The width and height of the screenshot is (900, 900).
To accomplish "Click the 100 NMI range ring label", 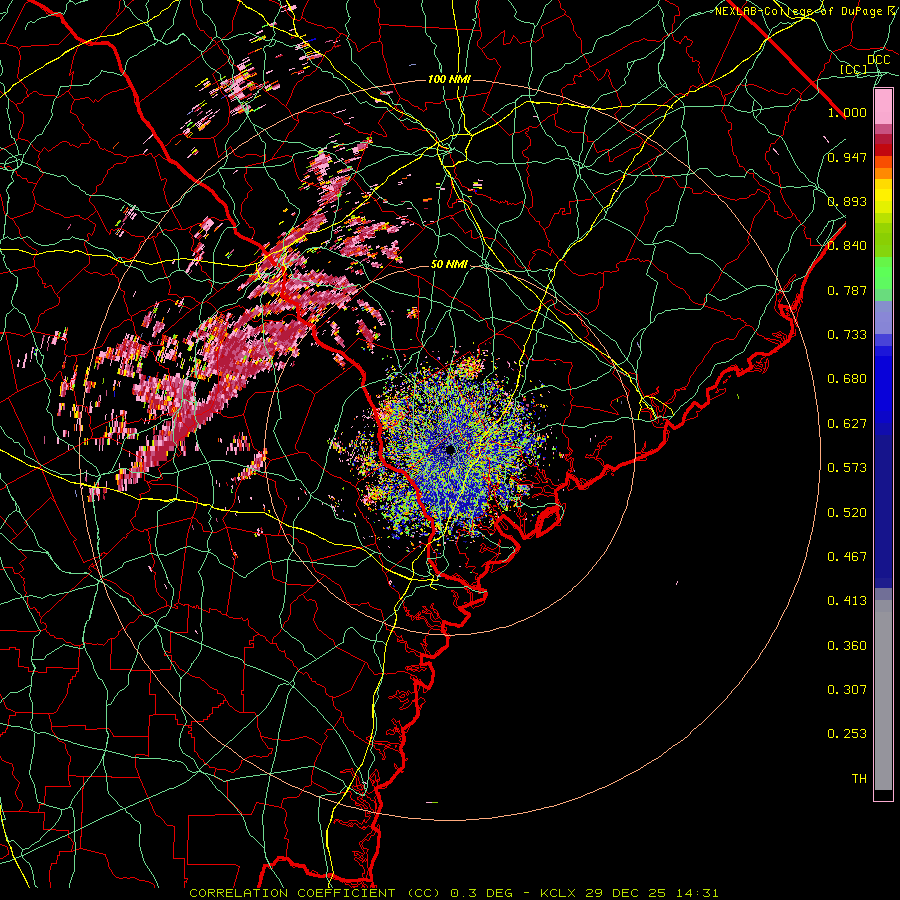I will [449, 79].
